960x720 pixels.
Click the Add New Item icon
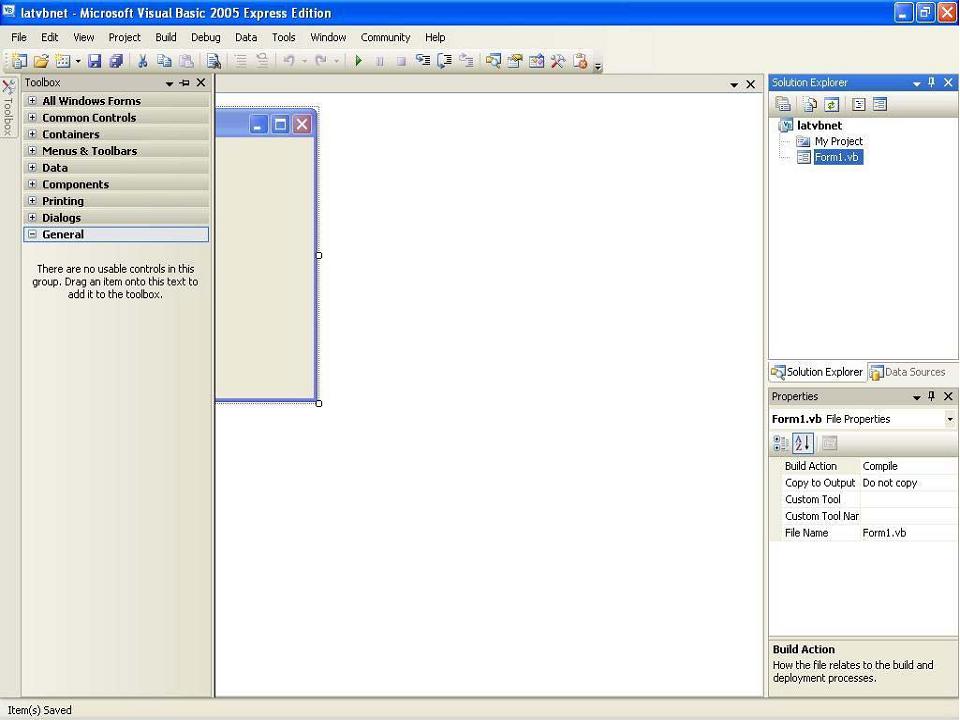point(62,61)
